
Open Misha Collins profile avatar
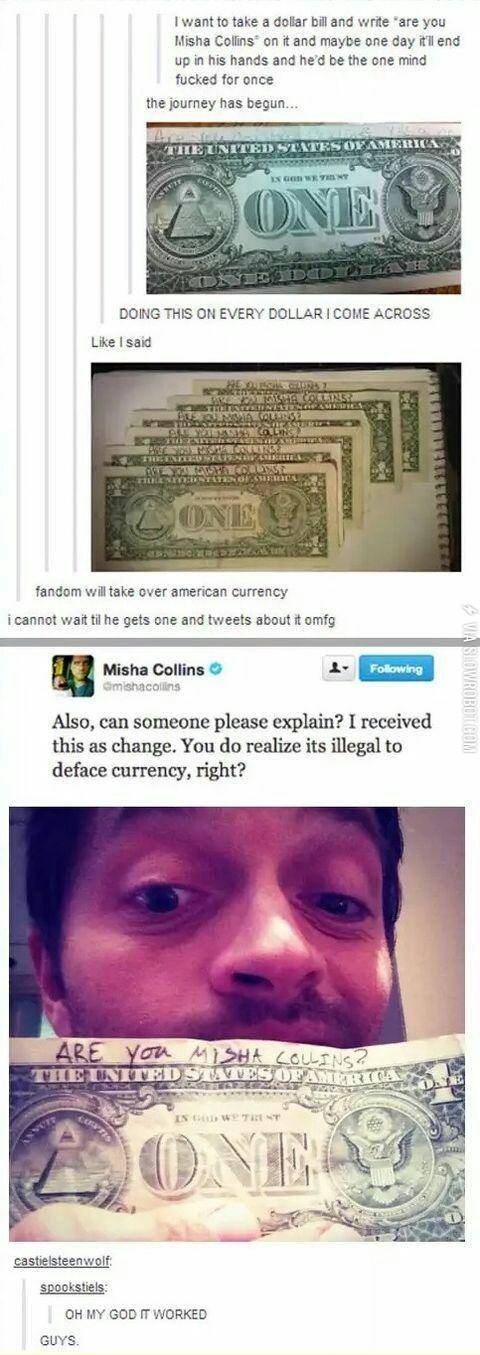coord(74,669)
